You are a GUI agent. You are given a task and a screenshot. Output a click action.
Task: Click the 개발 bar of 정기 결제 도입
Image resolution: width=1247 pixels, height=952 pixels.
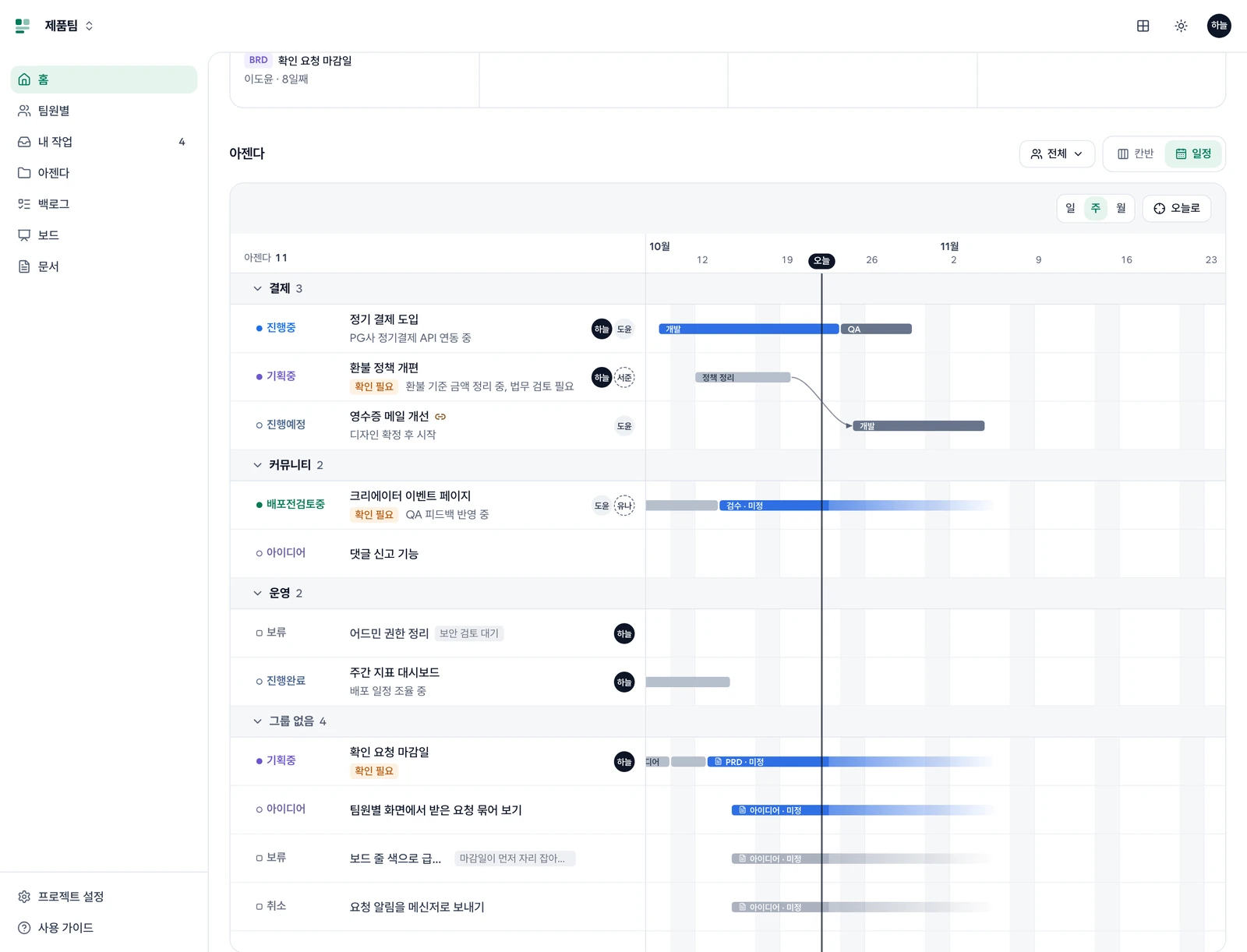tap(749, 329)
